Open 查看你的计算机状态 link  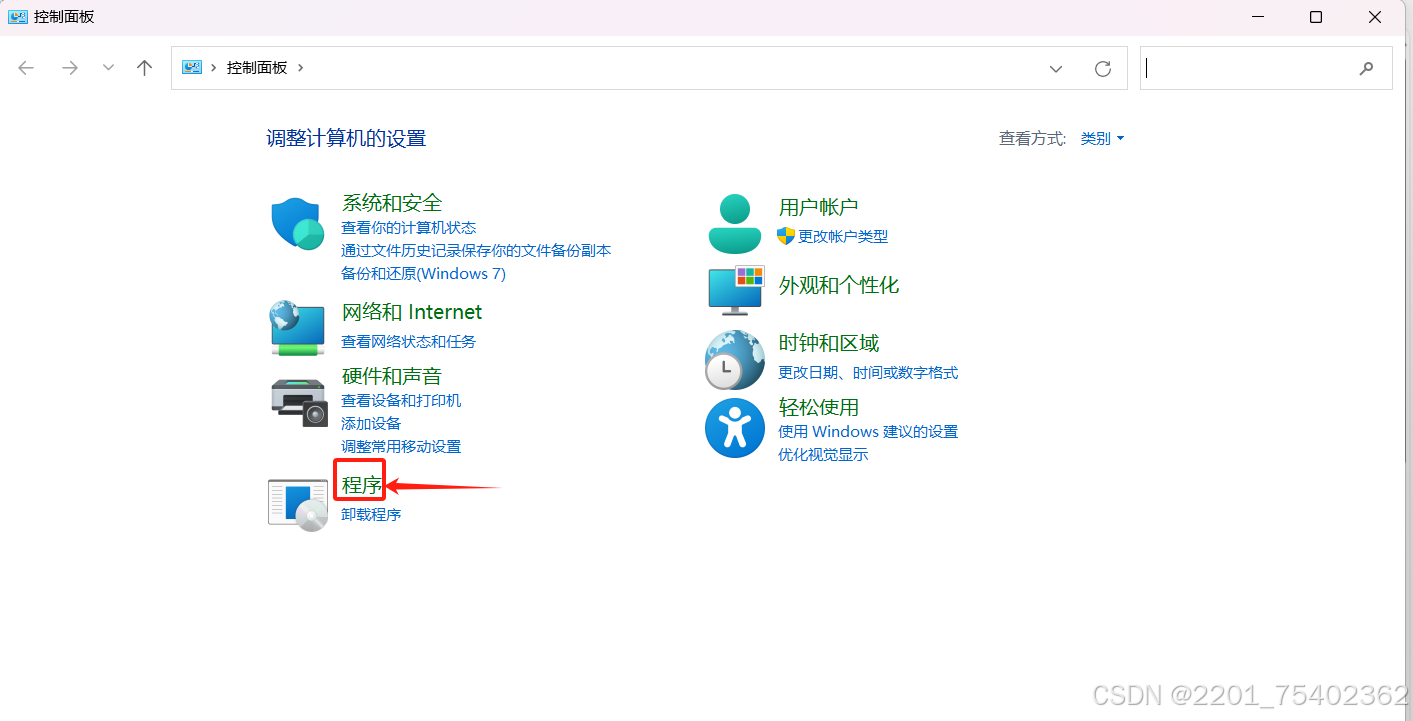[x=409, y=228]
